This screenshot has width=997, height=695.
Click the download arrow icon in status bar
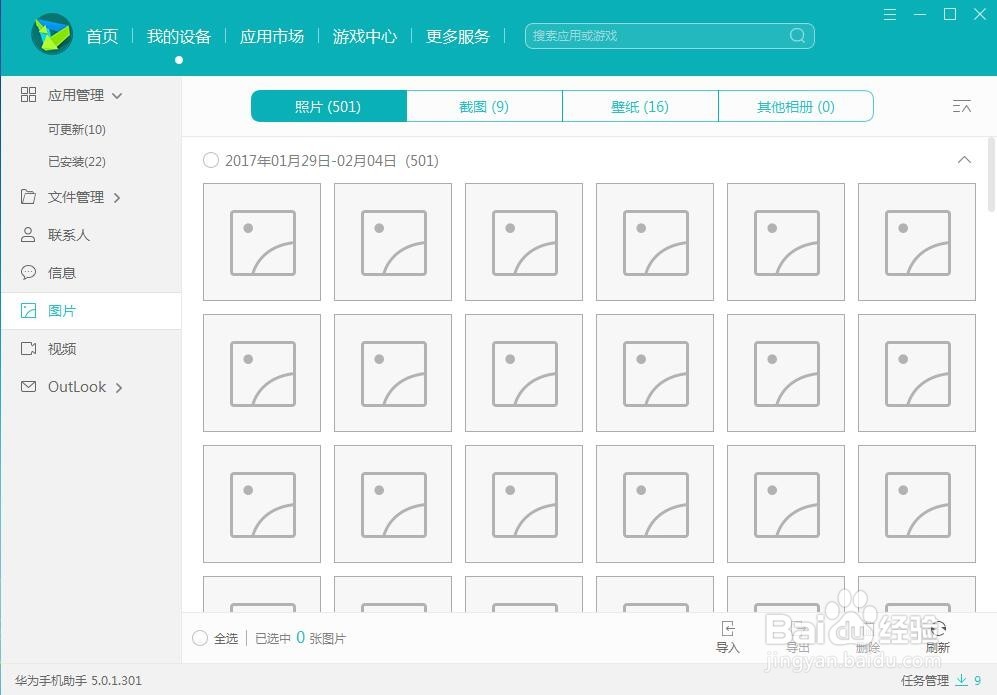tap(961, 680)
